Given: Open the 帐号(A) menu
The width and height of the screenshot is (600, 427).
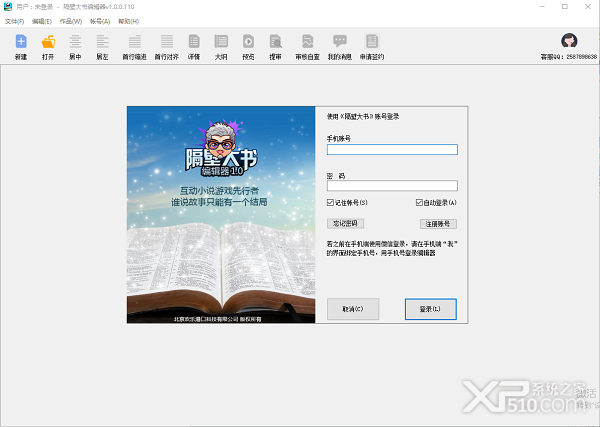Looking at the screenshot, I should click(100, 21).
